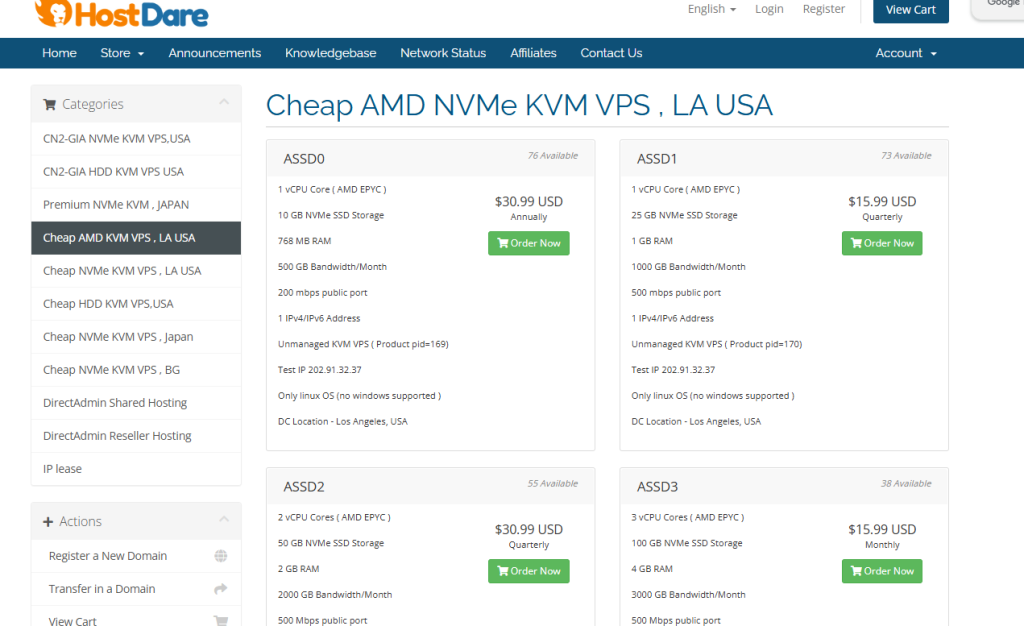Image resolution: width=1024 pixels, height=626 pixels.
Task: Open the IP lease category
Action: click(136, 469)
